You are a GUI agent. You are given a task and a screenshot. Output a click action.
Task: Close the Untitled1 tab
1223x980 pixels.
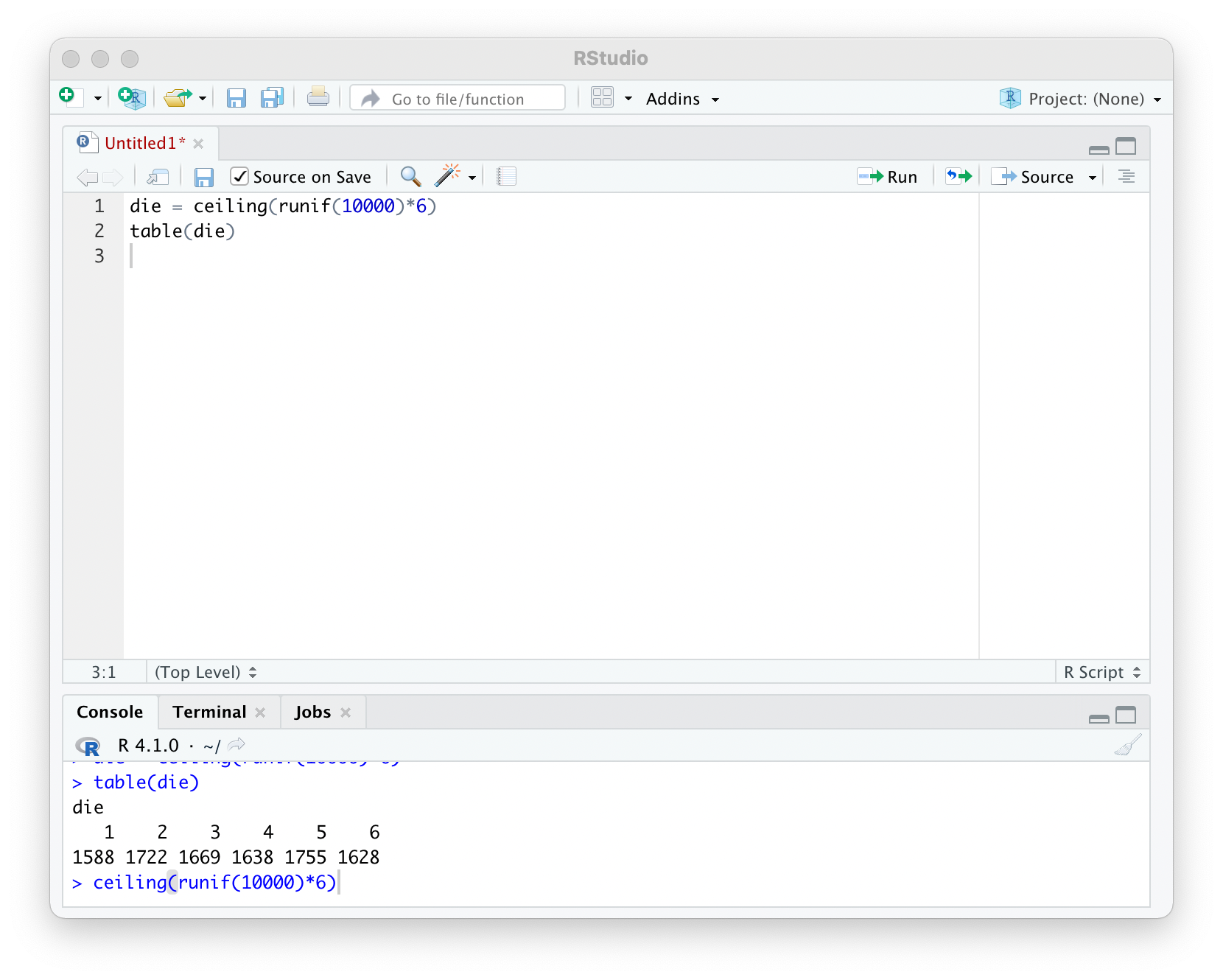(x=198, y=144)
